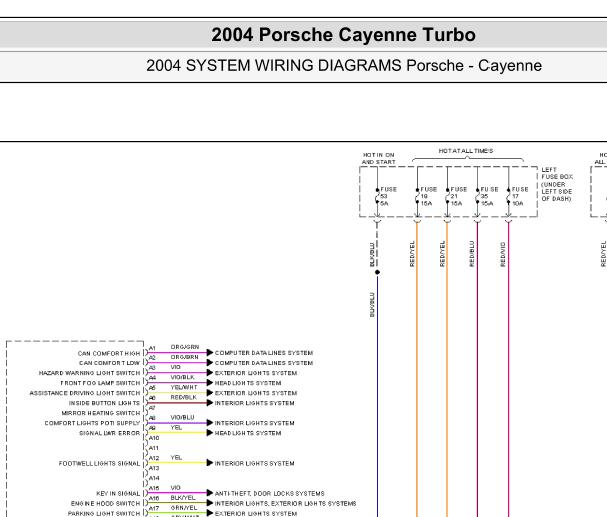This screenshot has height=517, width=607.
Task: Click "EXTERIOR LIGHTS SYSTEM" on assistance driving light row
Action: pos(256,393)
